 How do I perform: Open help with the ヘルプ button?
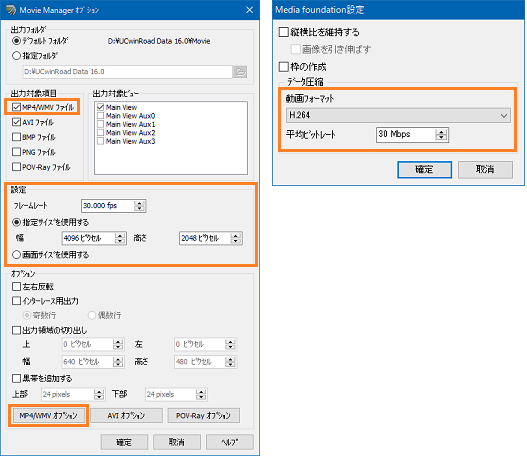click(230, 442)
